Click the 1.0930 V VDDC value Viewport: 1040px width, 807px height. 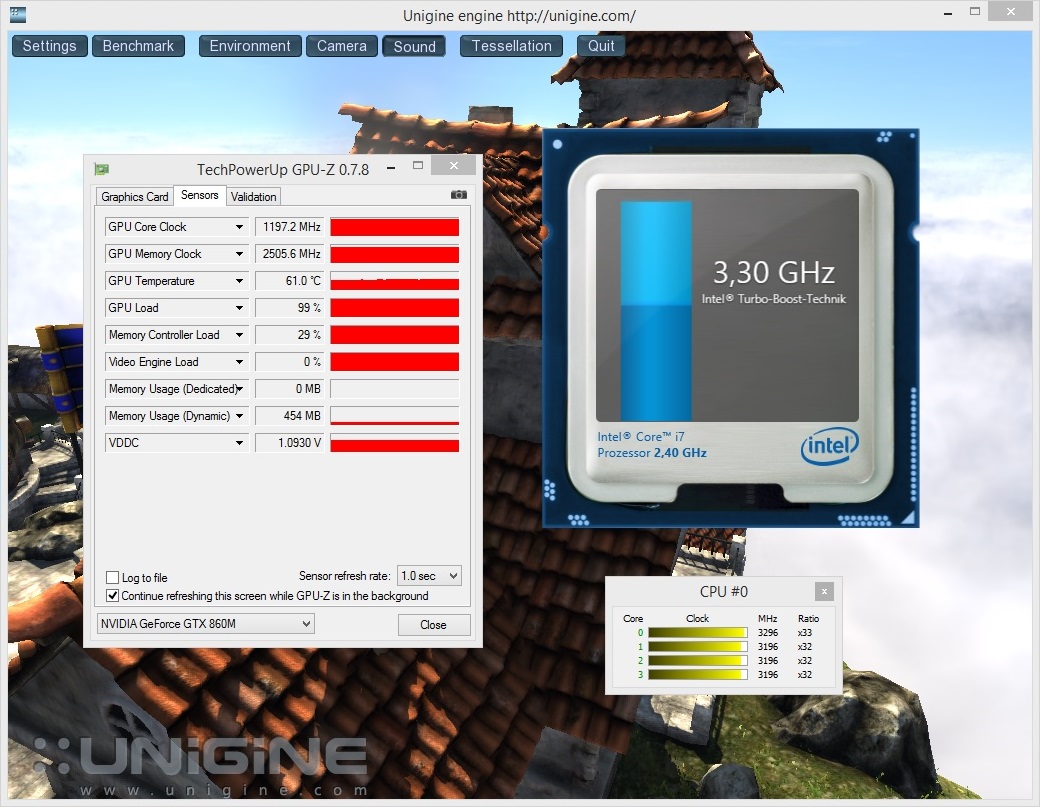point(289,443)
